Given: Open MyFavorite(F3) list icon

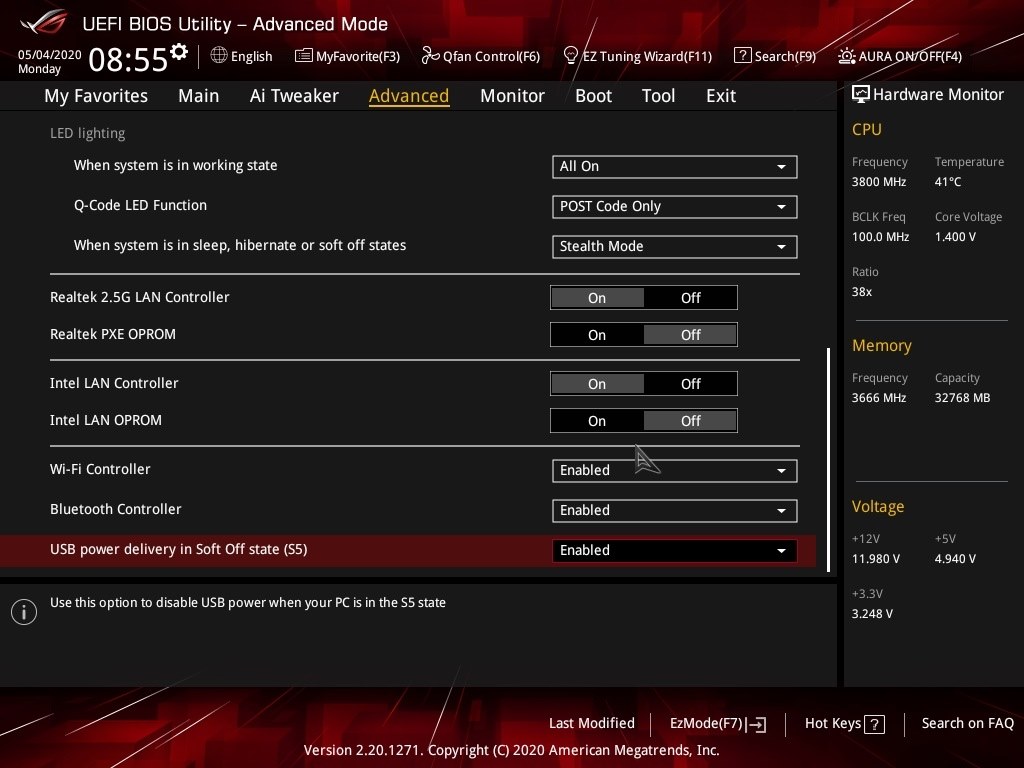Looking at the screenshot, I should [303, 56].
